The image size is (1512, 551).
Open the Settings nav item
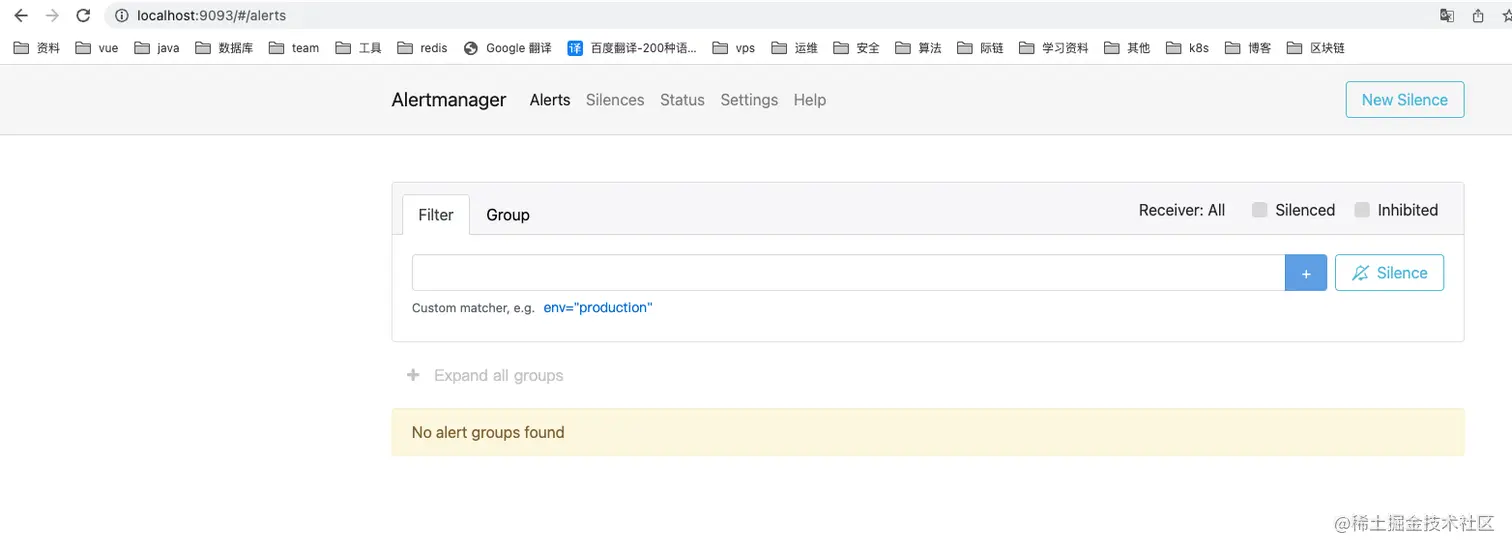click(749, 100)
